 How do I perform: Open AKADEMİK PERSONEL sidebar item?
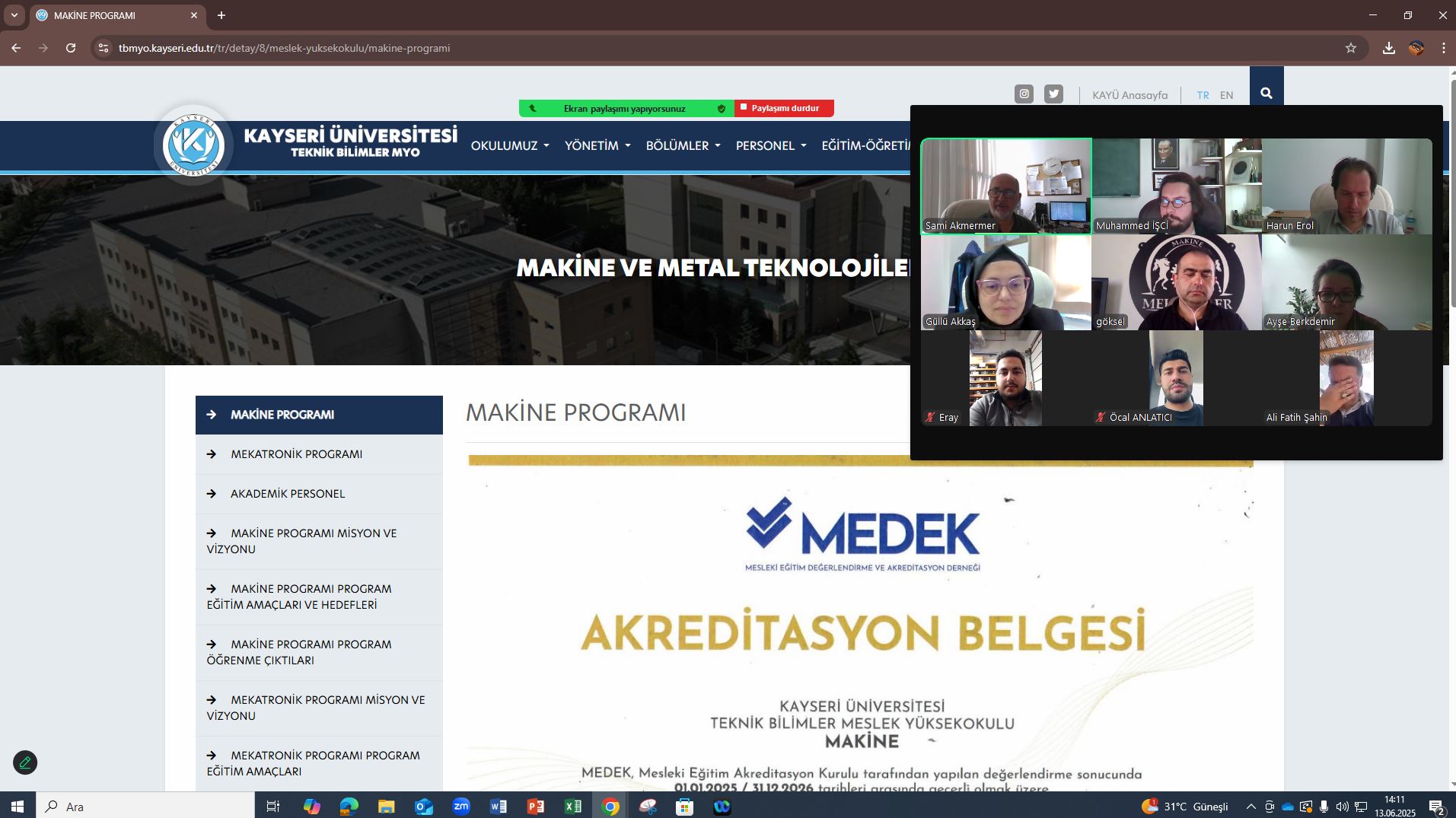point(319,494)
